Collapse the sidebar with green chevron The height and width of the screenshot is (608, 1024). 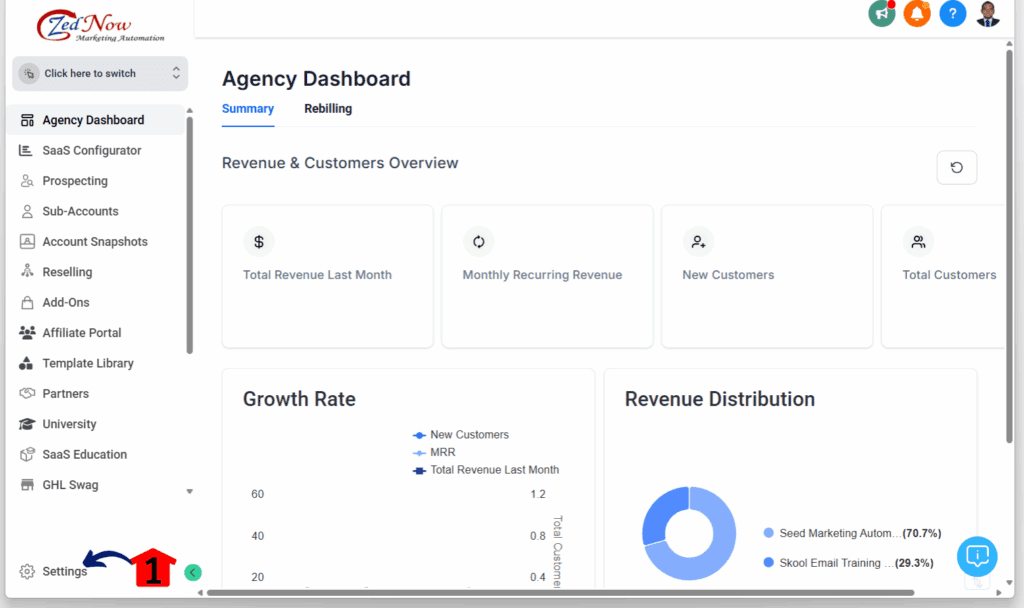click(193, 573)
